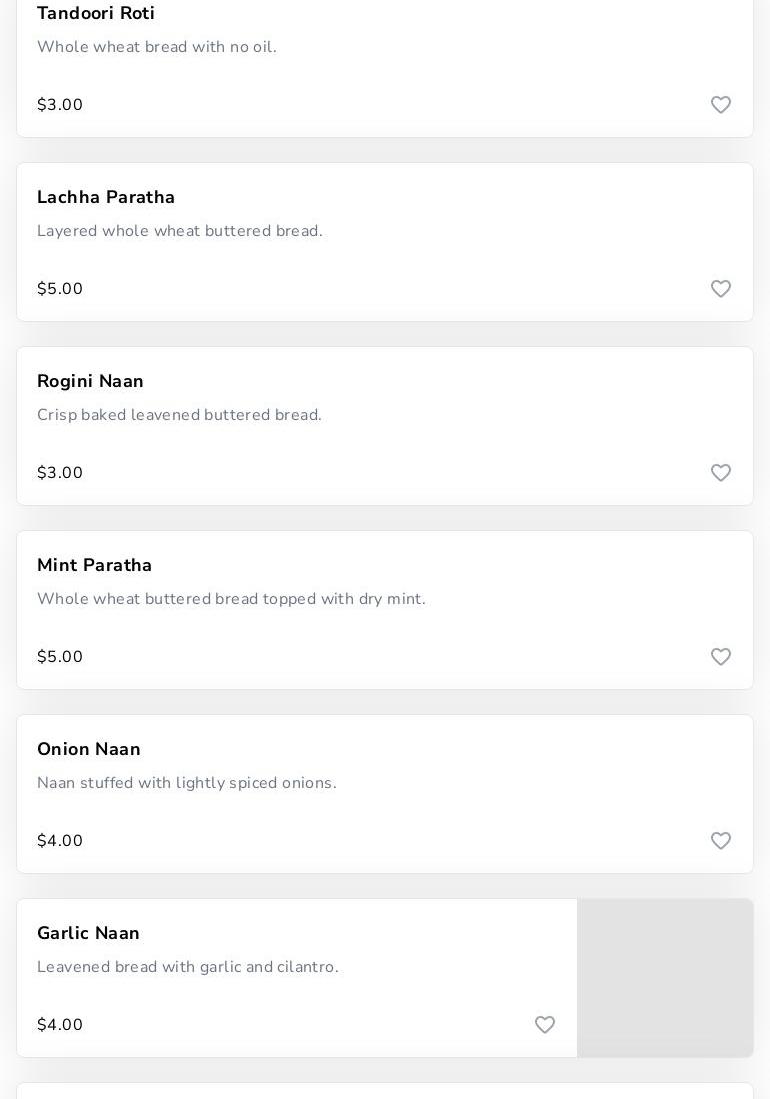
Task: Favorite the Lachha Paratha heart icon
Action: (x=721, y=289)
